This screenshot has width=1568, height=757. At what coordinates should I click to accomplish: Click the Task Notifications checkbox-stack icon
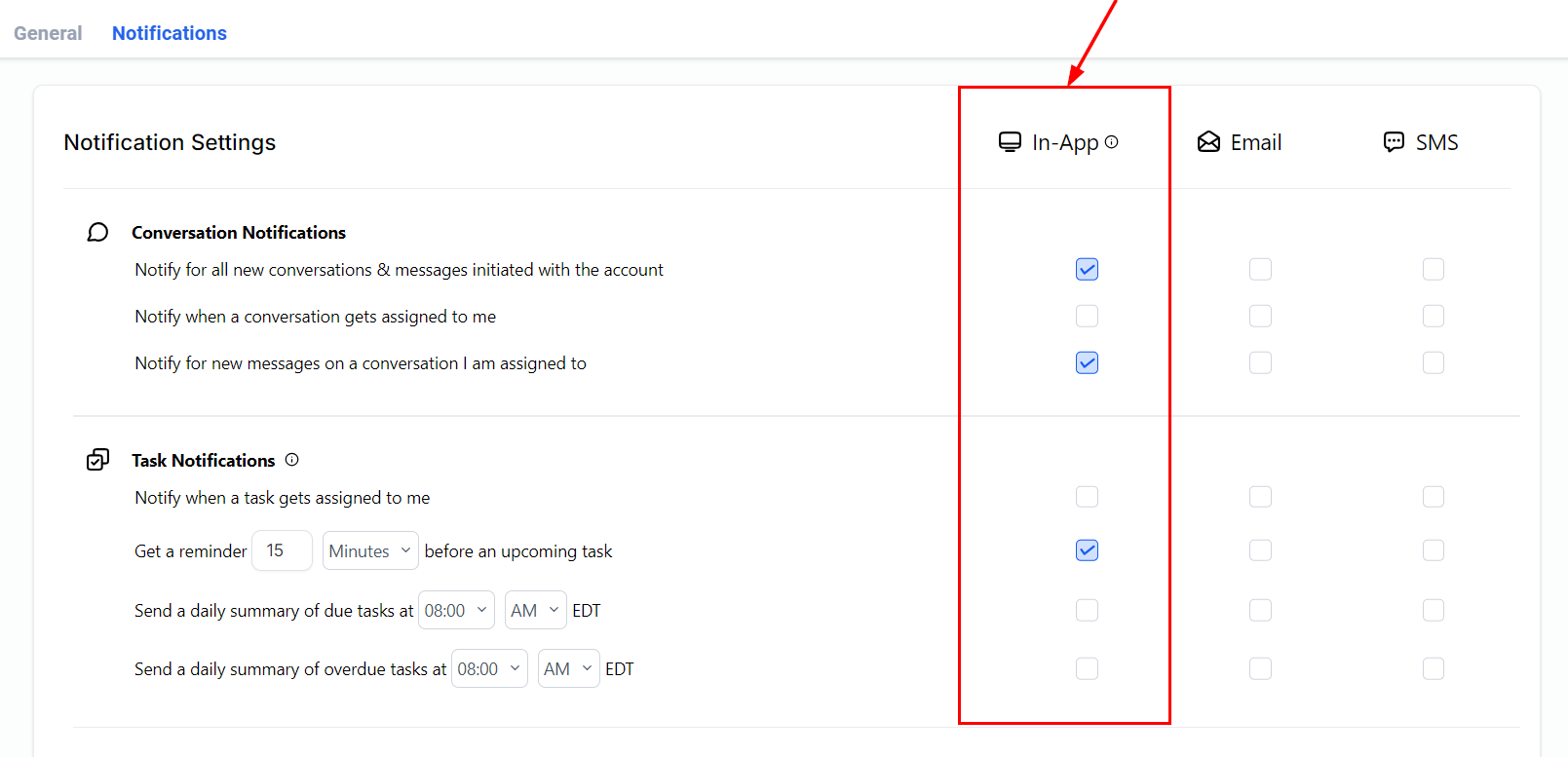pyautogui.click(x=97, y=460)
